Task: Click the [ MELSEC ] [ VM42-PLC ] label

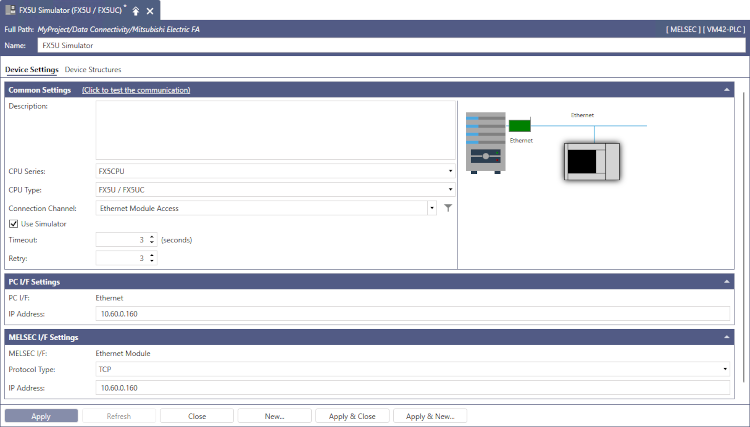Action: coord(706,29)
